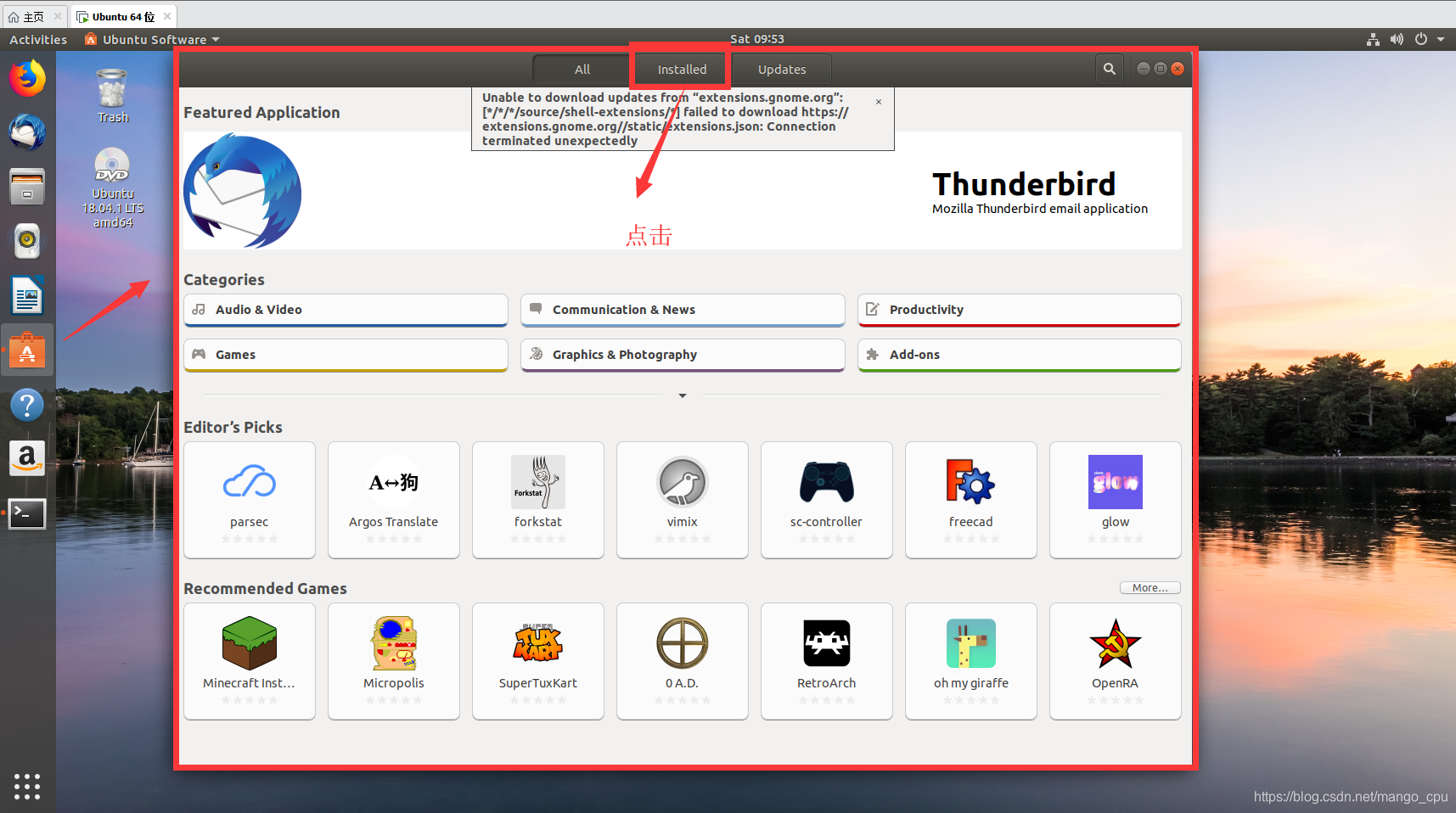Browse the Audio & Video category
Image resolution: width=1456 pixels, height=813 pixels.
[346, 310]
